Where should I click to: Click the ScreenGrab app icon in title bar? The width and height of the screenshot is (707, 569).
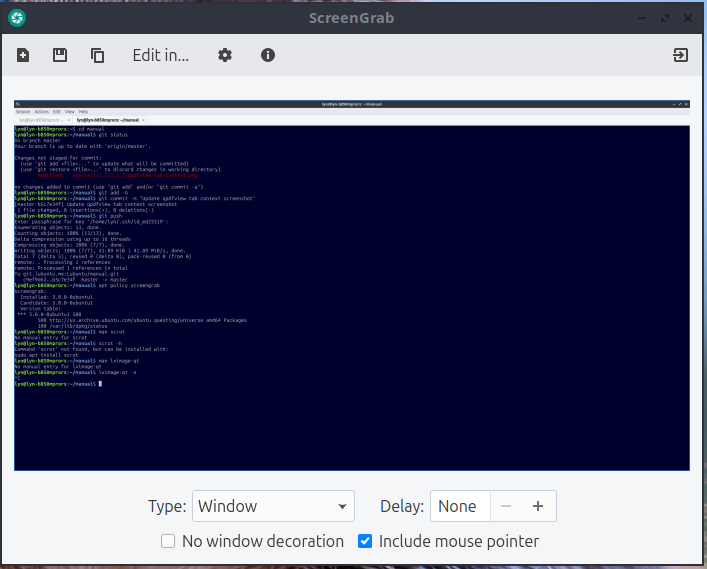(17, 17)
